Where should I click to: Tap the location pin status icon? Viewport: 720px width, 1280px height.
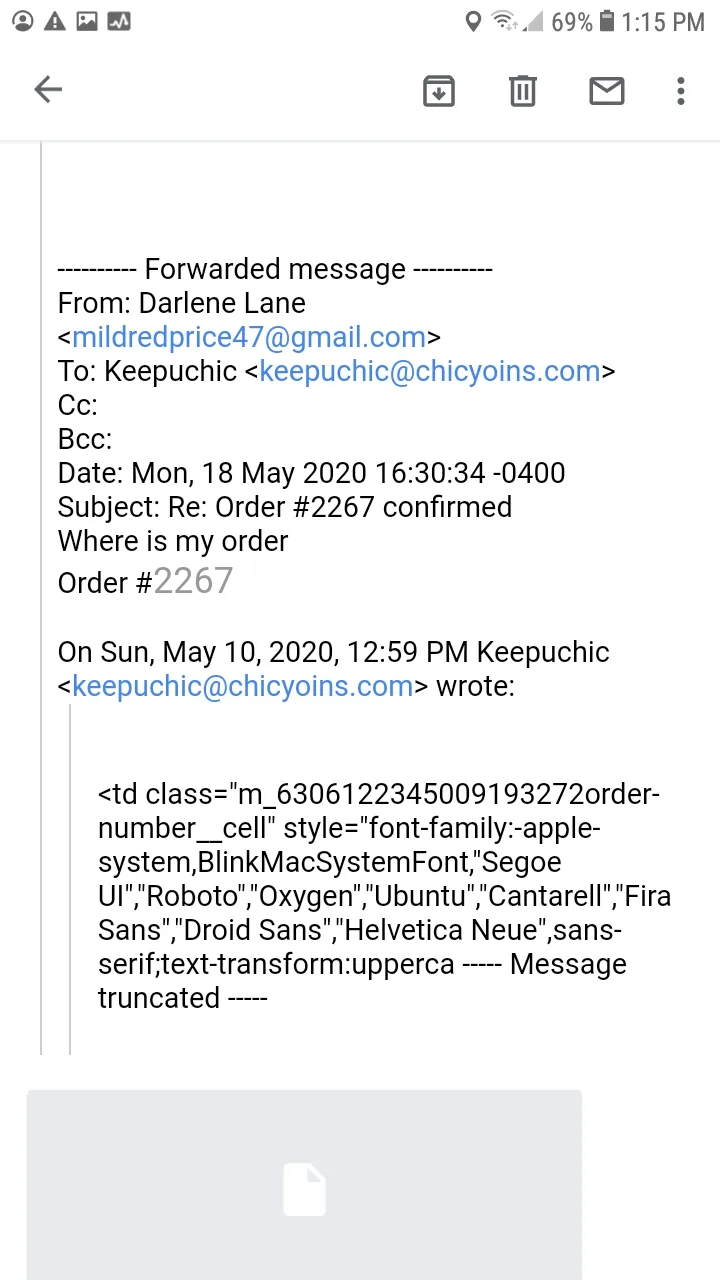[x=474, y=21]
